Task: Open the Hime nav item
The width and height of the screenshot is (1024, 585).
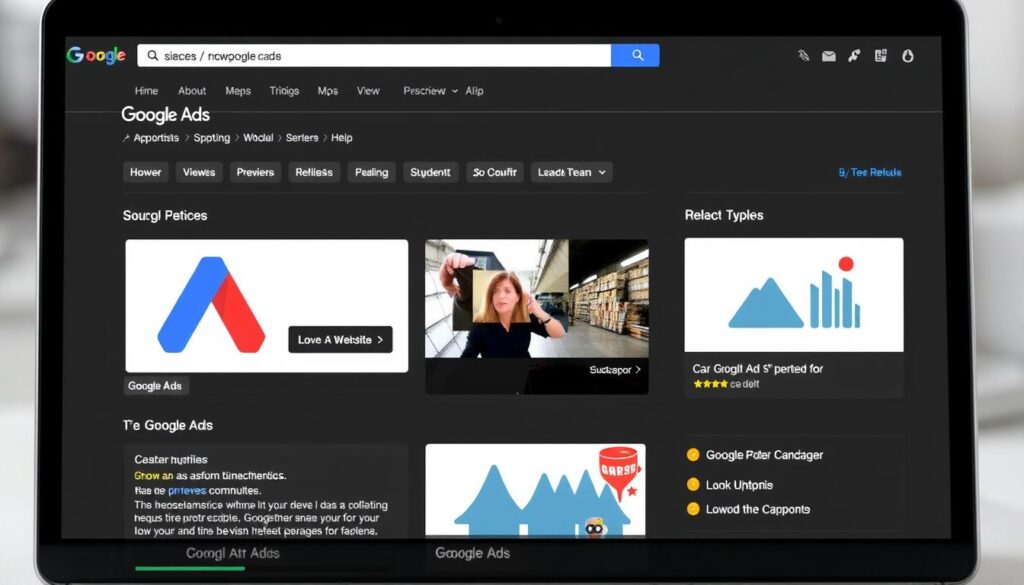Action: (x=146, y=91)
